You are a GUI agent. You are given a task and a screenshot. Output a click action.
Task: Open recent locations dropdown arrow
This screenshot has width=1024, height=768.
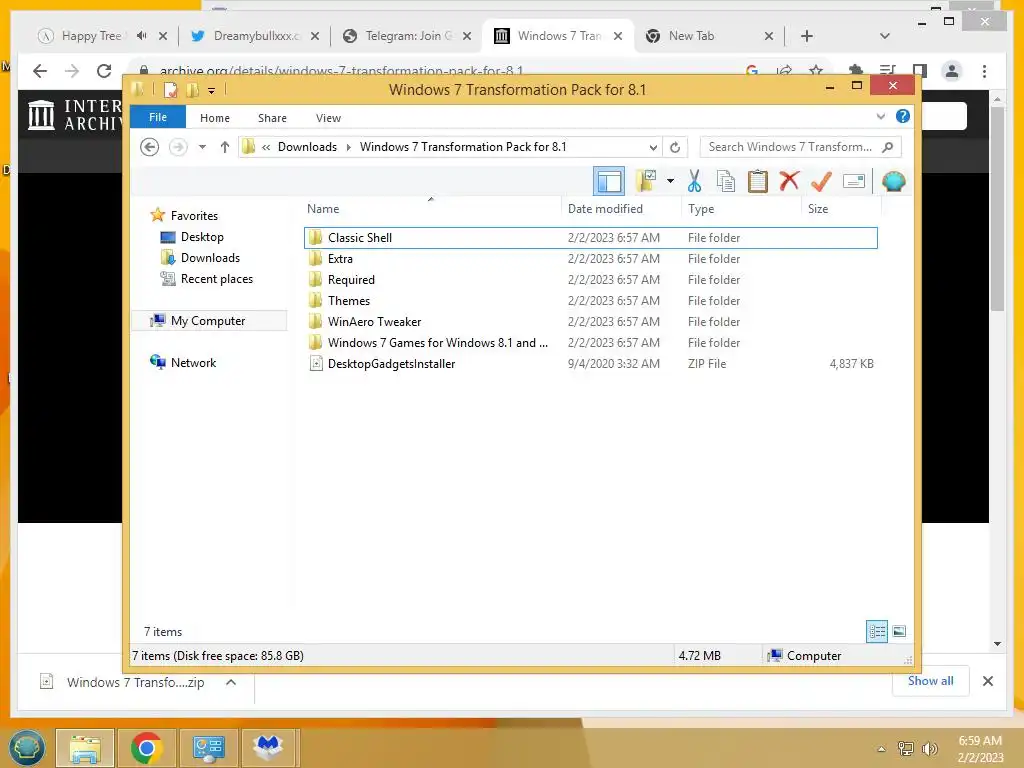point(202,147)
